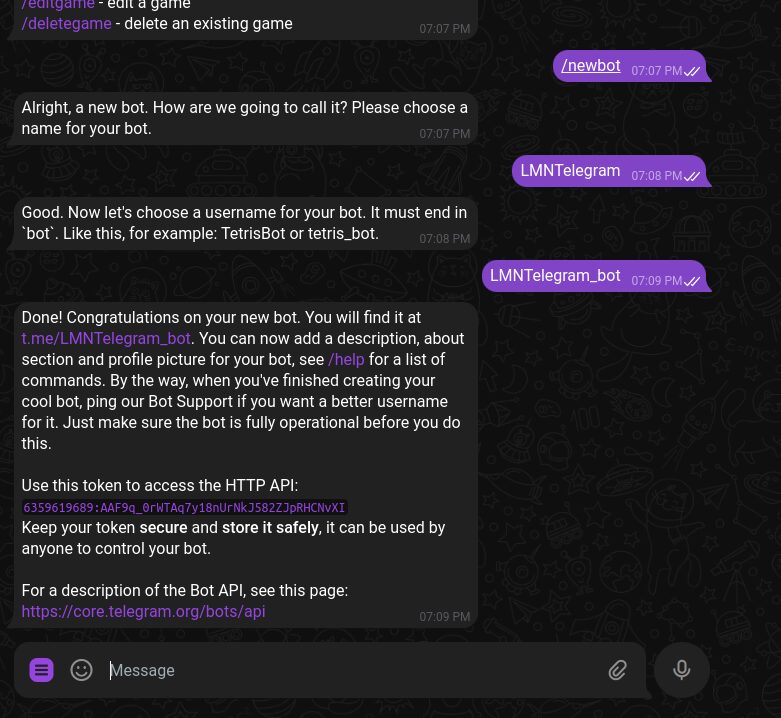Click read checkmarks on LMNTelegram_bot message

coord(692,281)
